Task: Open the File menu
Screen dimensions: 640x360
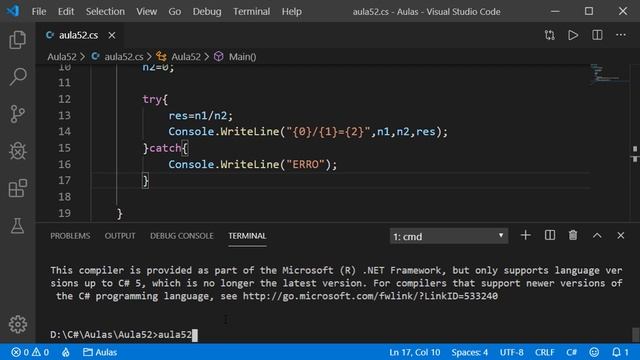Action: tap(39, 11)
